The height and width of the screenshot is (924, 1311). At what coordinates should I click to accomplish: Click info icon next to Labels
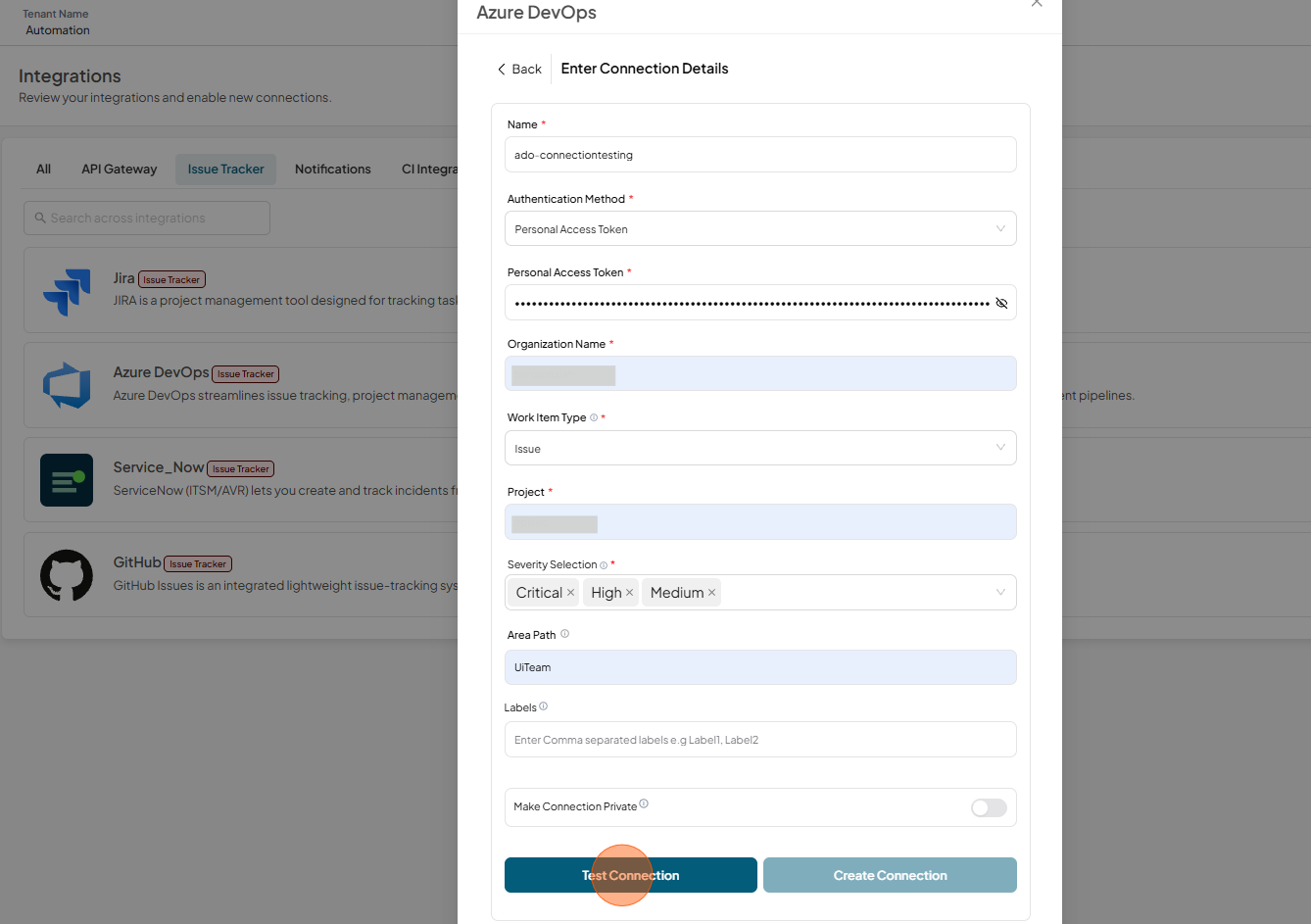[544, 706]
